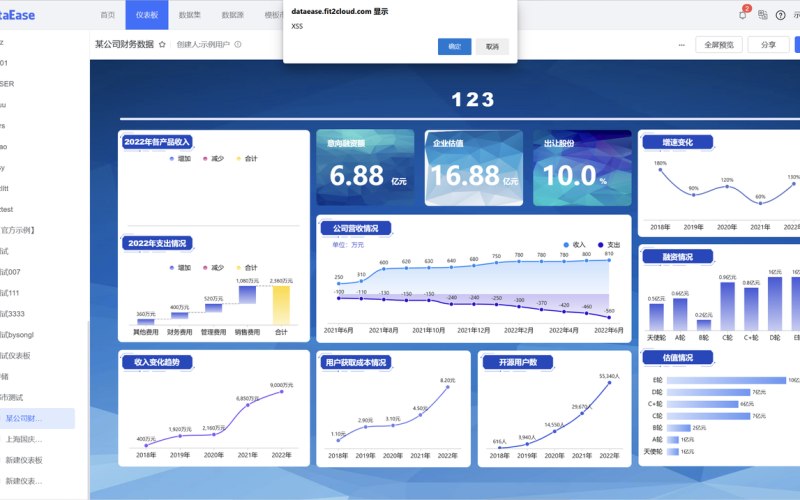Image resolution: width=800 pixels, height=500 pixels.
Task: Click the 出让股份 10.0% card
Action: pyautogui.click(x=582, y=167)
